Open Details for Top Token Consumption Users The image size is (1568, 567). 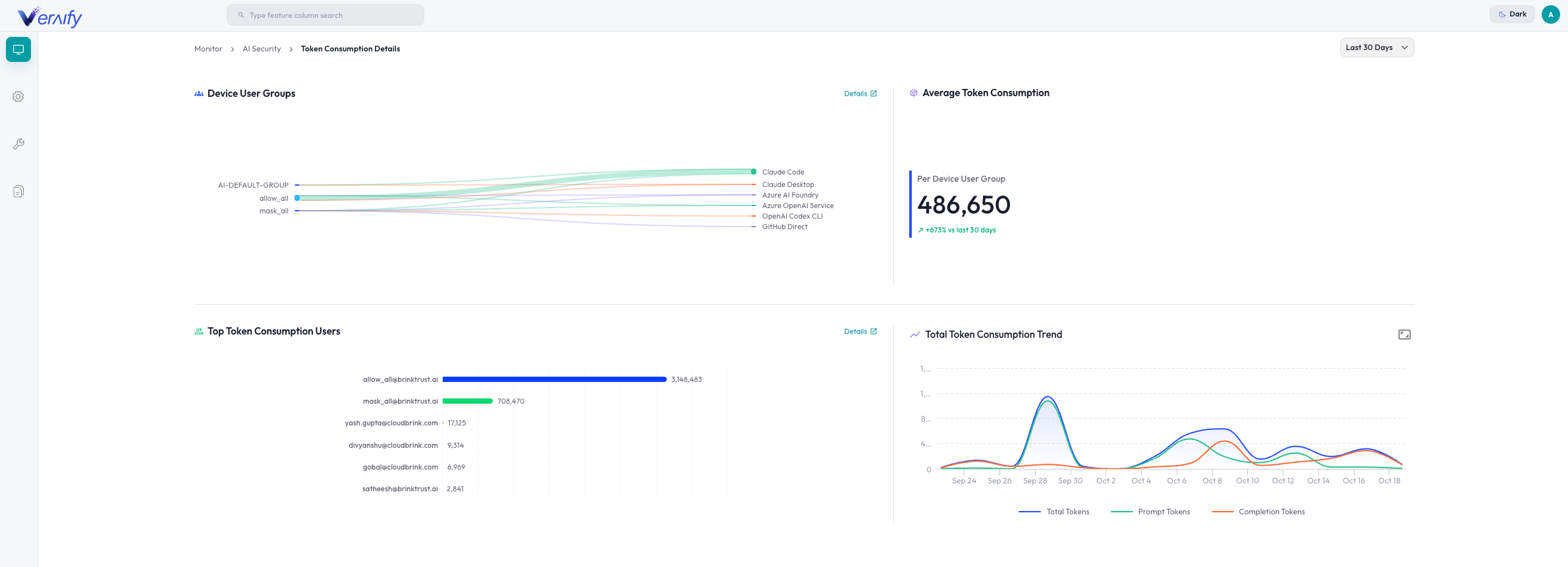point(860,331)
